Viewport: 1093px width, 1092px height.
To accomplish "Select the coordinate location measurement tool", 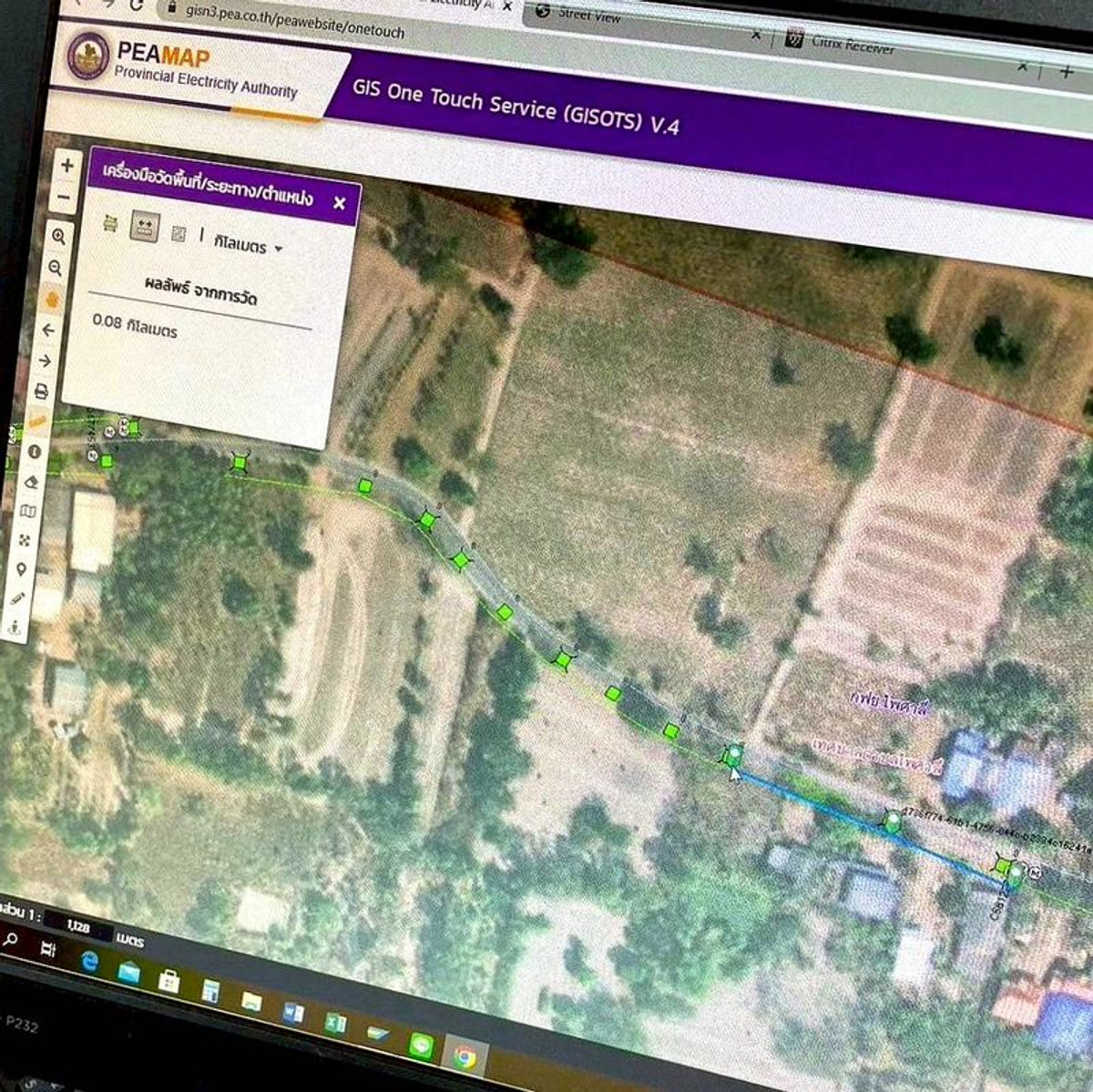I will (179, 233).
